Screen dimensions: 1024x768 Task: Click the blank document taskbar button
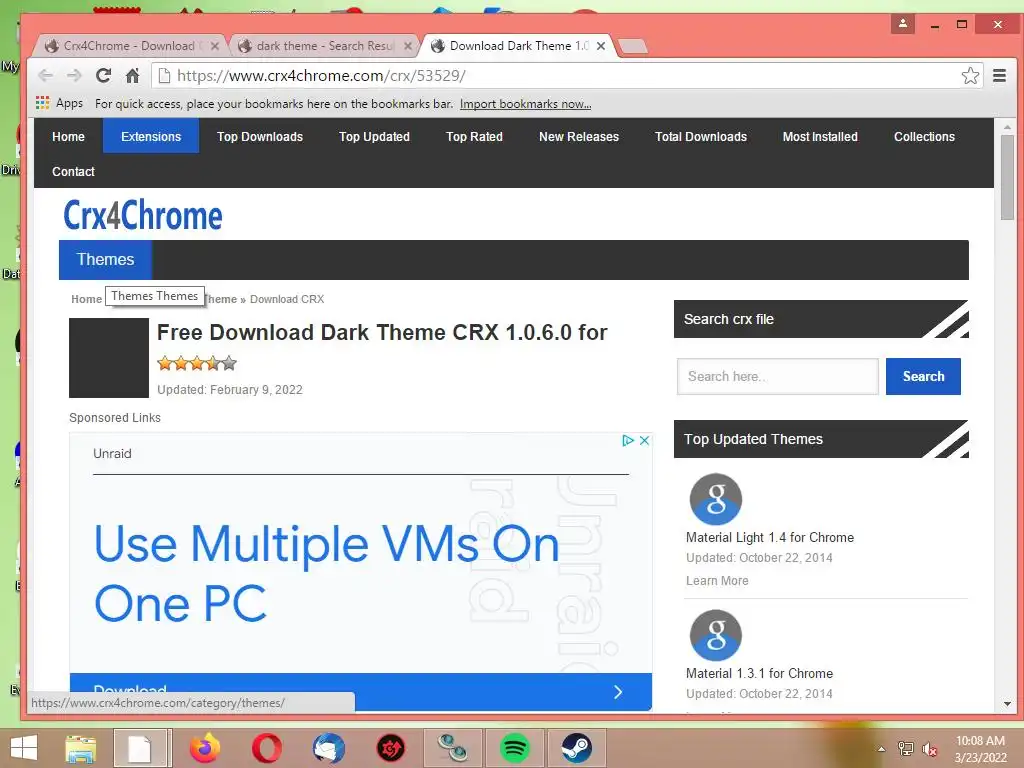point(140,748)
